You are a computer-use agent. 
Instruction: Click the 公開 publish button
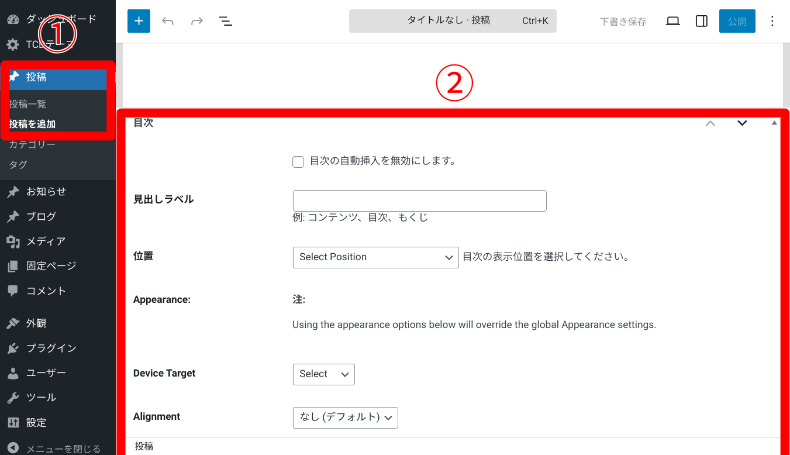737,21
